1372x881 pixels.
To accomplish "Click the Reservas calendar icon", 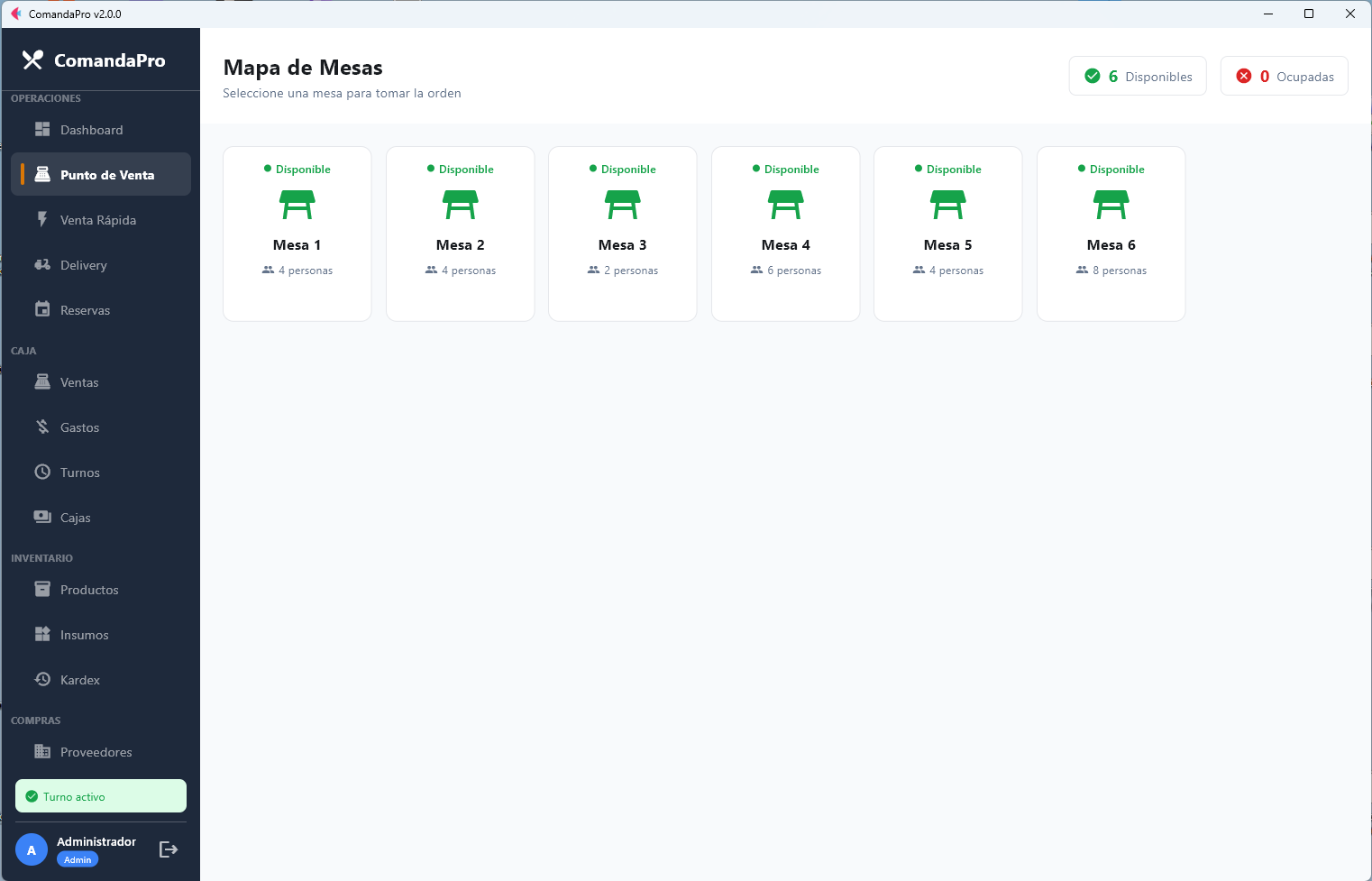I will coord(42,309).
